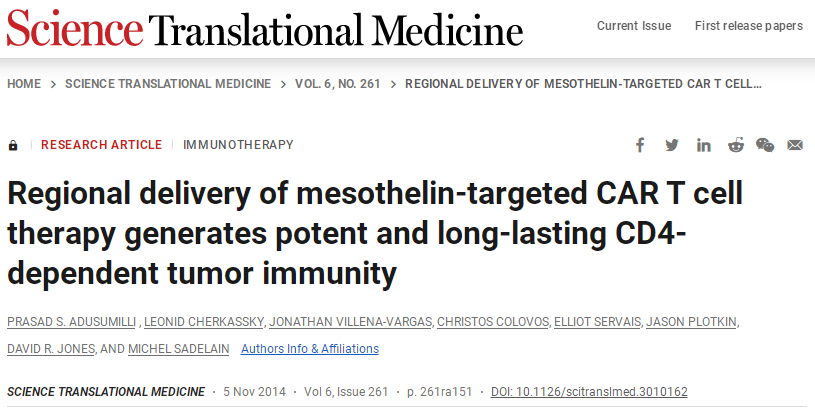Open the Current Issue menu item
The height and width of the screenshot is (410, 815).
click(632, 26)
